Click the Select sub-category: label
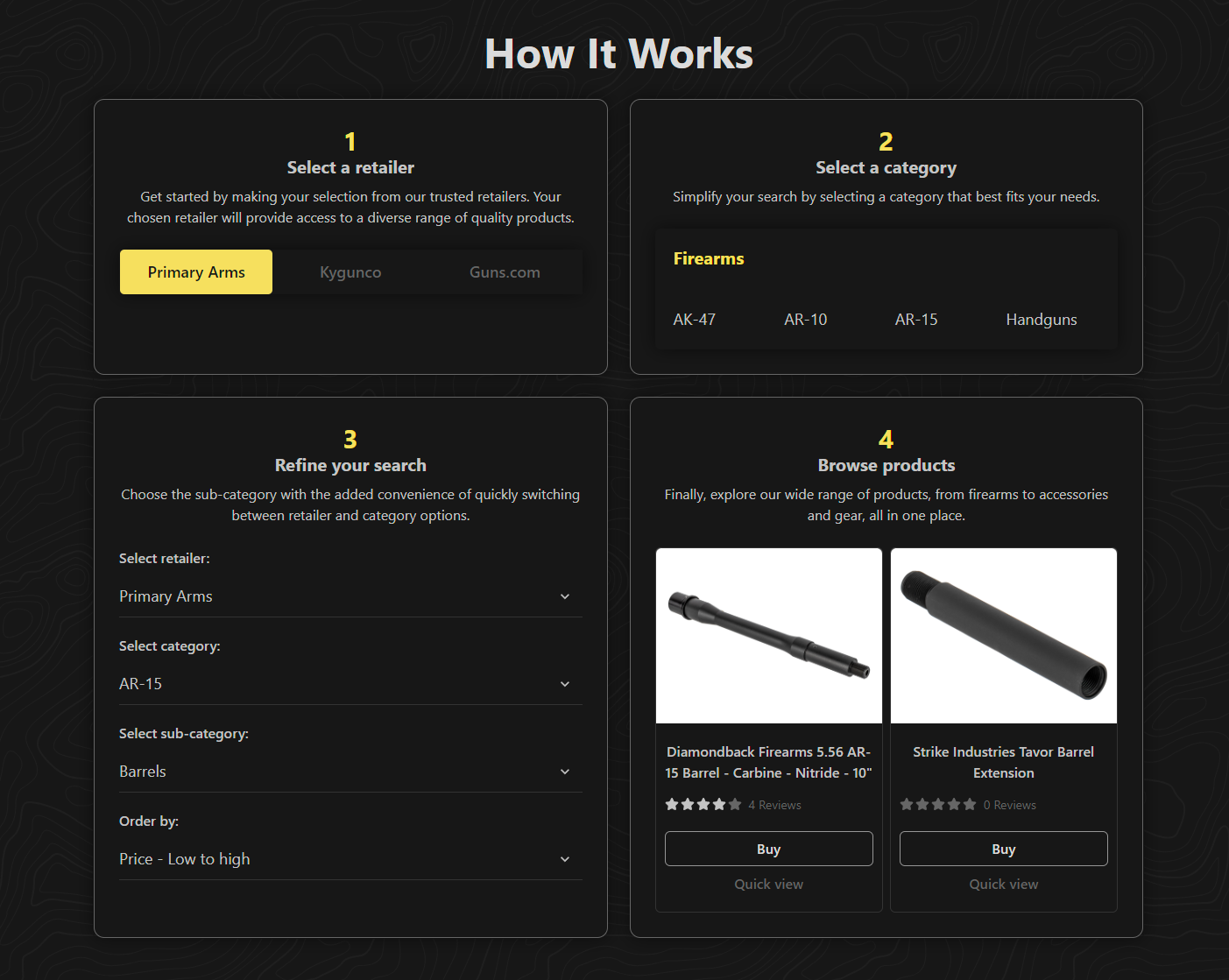The image size is (1229, 980). pos(184,733)
